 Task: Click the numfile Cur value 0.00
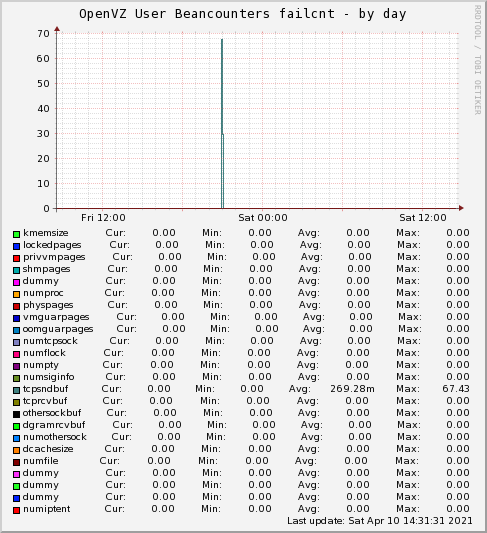click(x=159, y=461)
